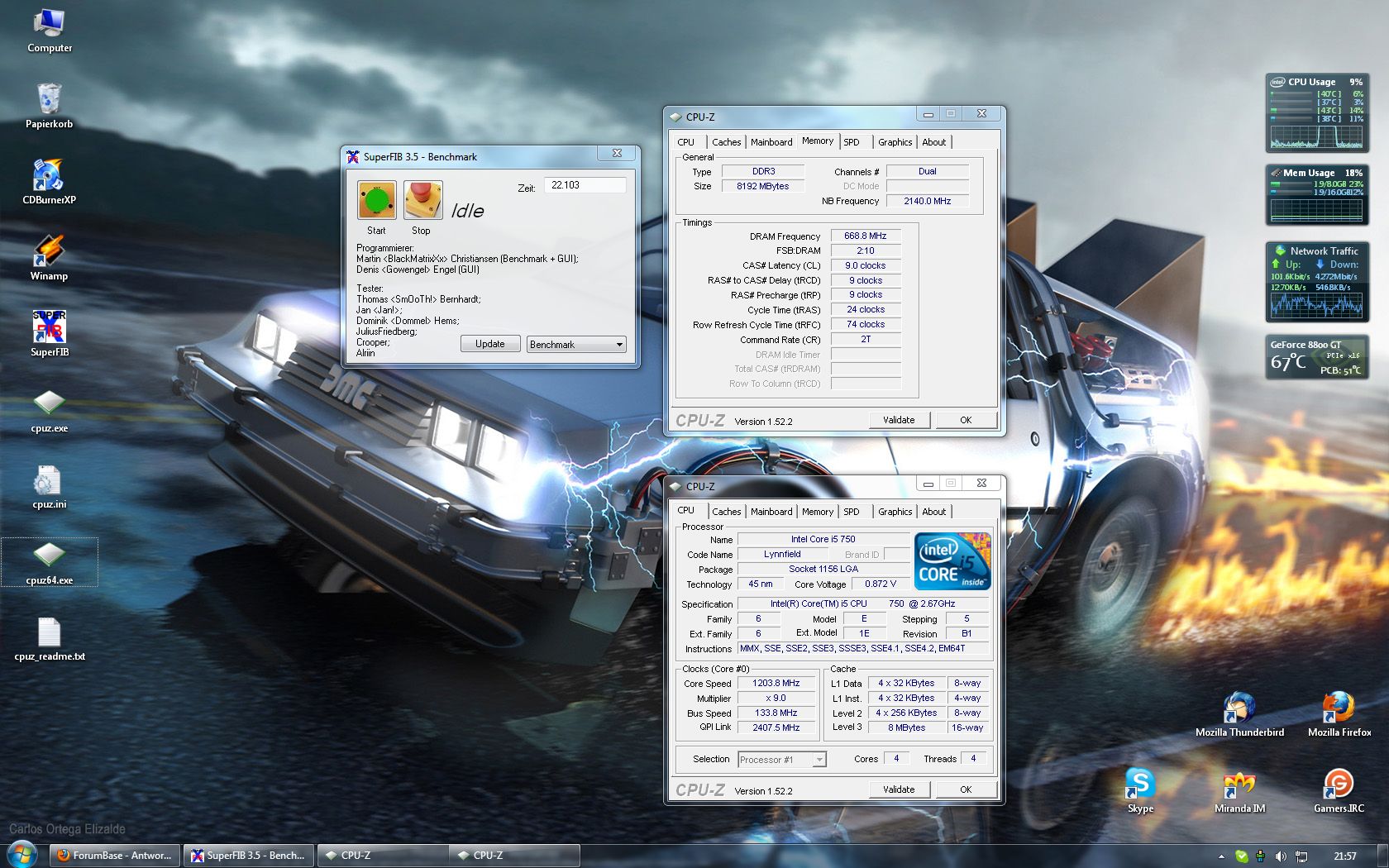This screenshot has height=868, width=1389.
Task: Click the GeForce 8800 GT temperature gadget
Action: pos(1317,357)
